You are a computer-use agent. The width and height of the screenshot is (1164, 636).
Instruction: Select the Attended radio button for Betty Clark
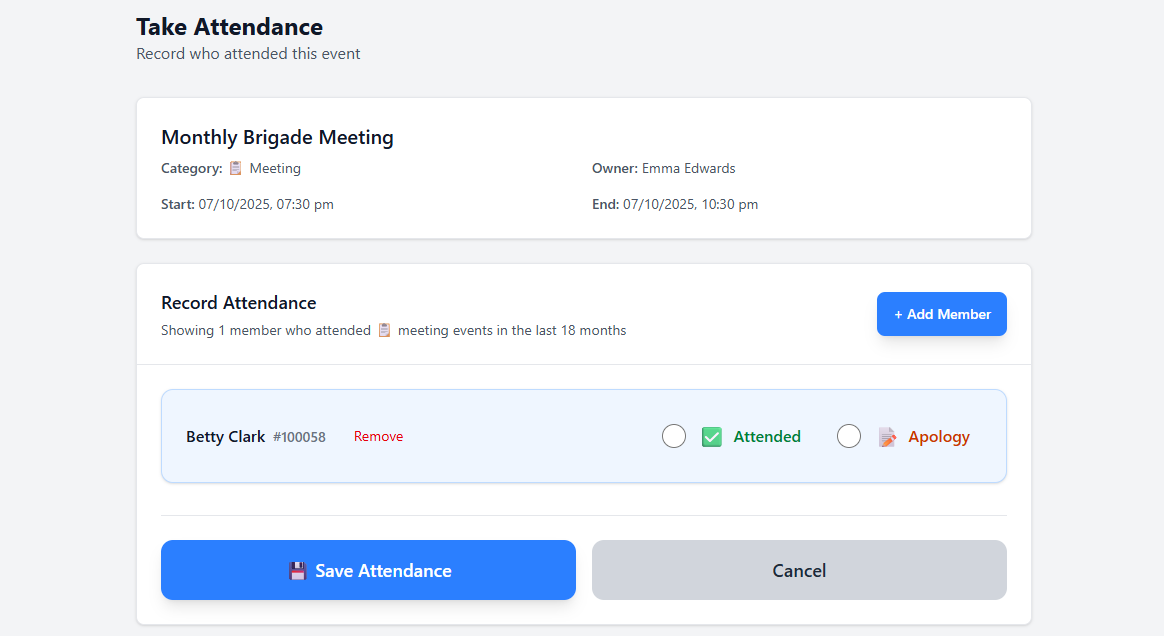[x=673, y=436]
